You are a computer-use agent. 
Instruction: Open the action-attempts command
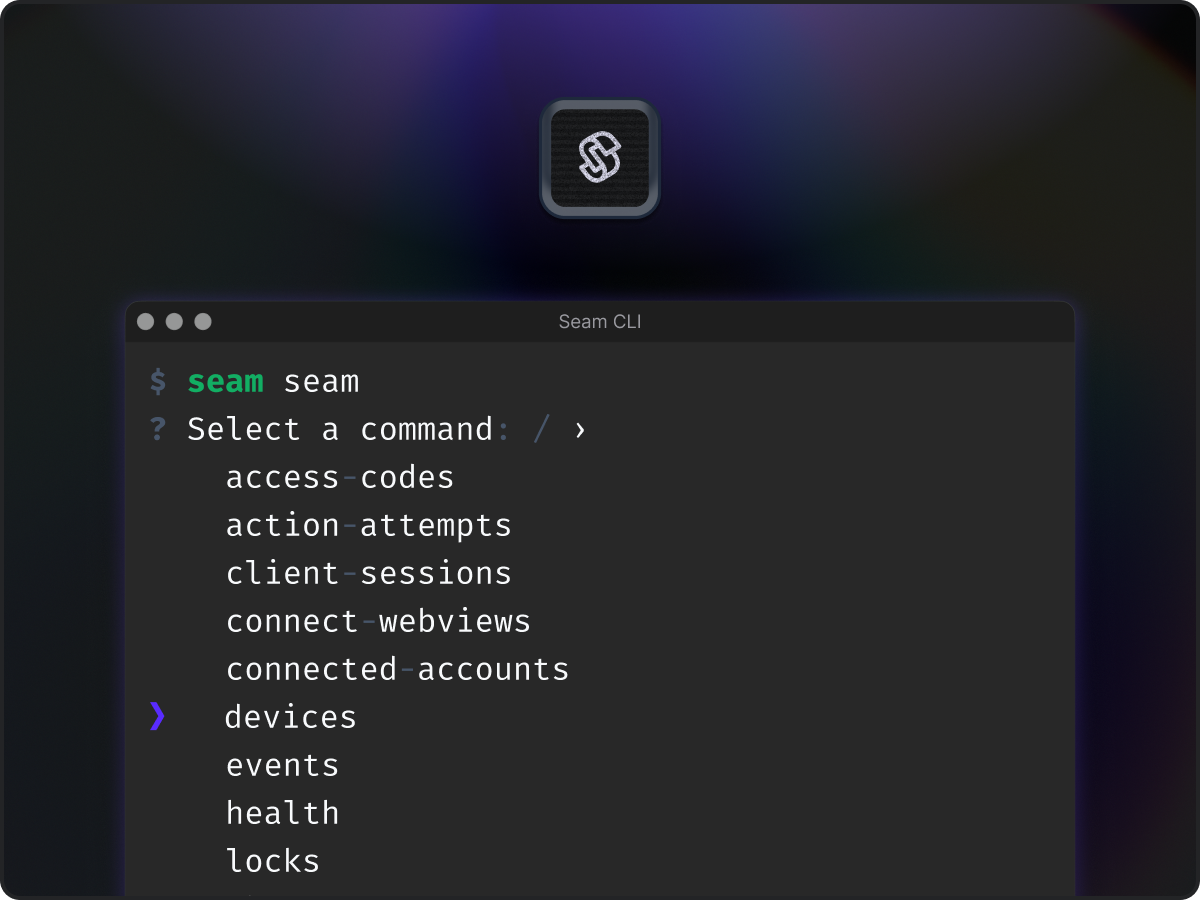(x=368, y=525)
